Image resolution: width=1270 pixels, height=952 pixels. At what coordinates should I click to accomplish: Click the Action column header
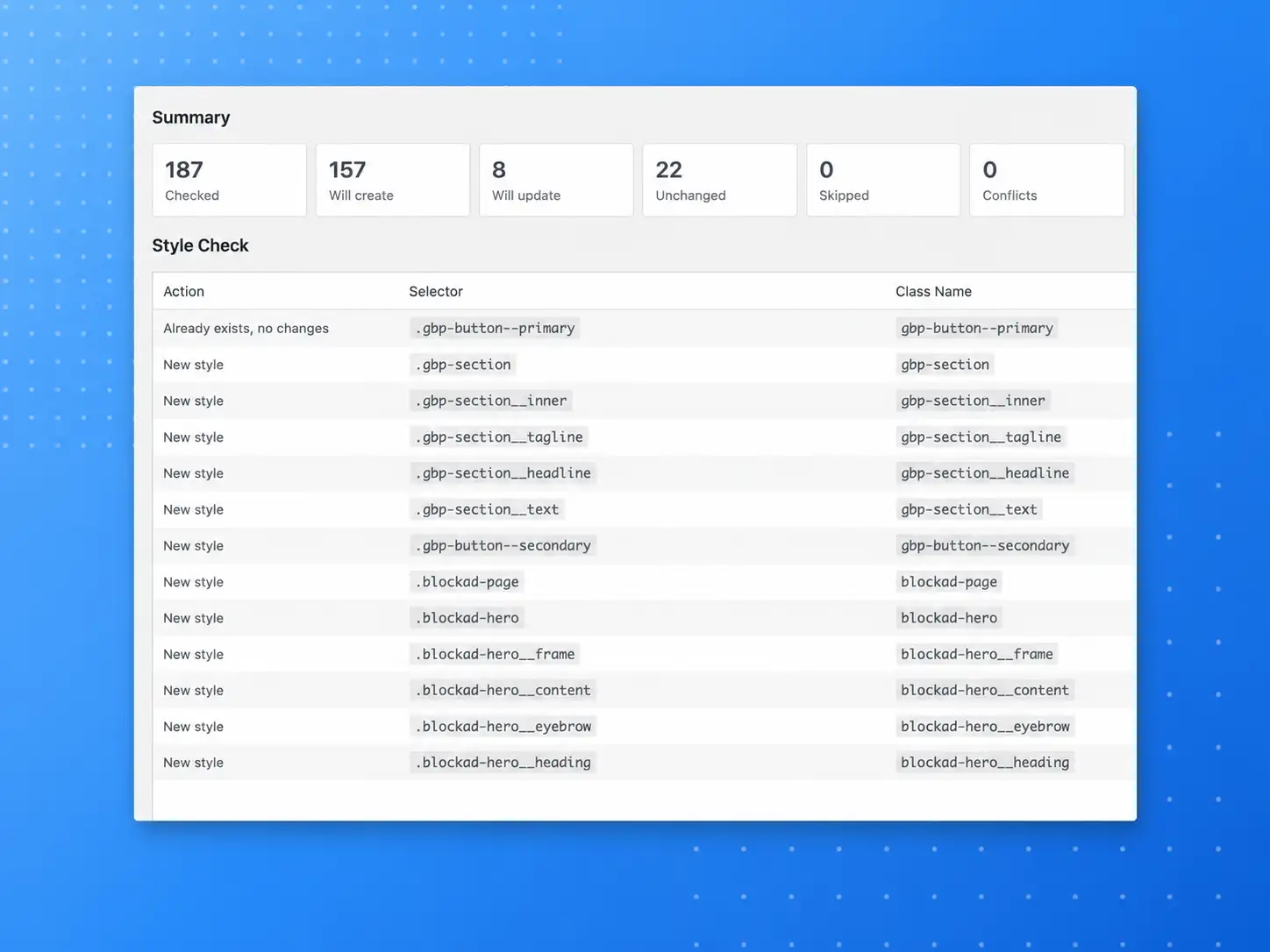pyautogui.click(x=183, y=291)
